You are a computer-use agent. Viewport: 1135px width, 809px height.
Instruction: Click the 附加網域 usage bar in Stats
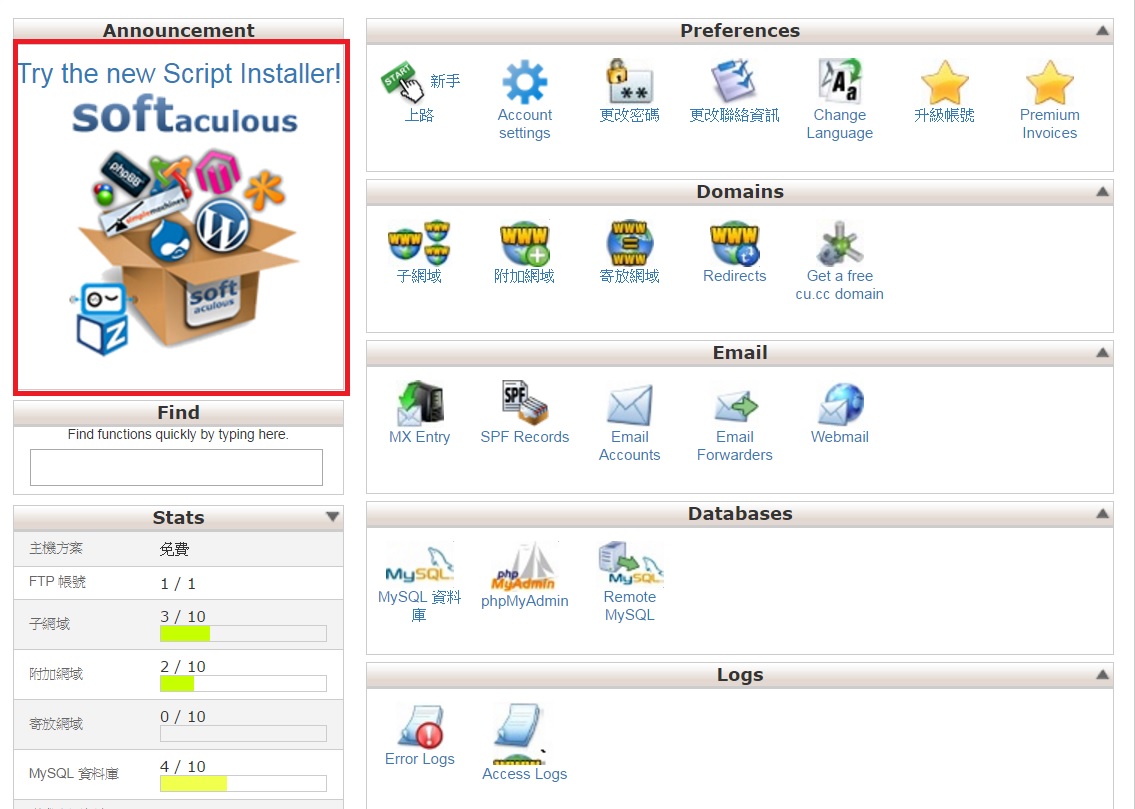(243, 684)
